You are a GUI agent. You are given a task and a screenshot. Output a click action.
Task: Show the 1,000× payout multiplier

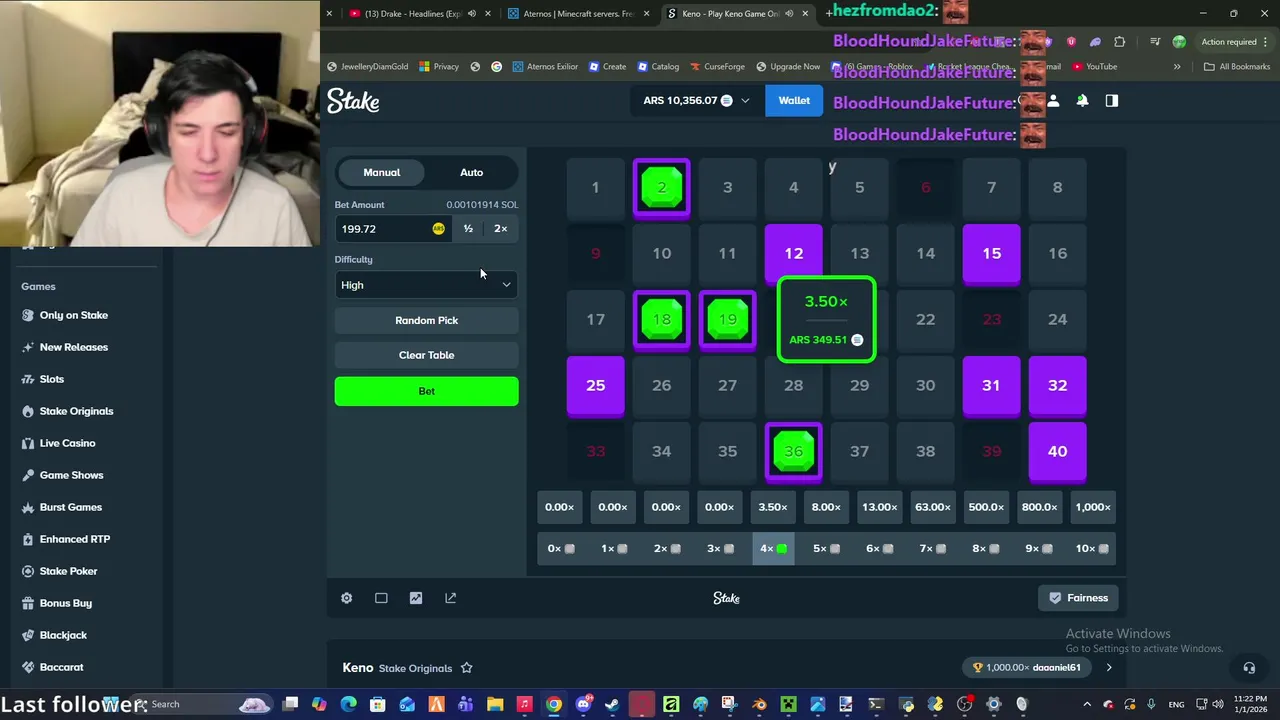[x=1093, y=507]
